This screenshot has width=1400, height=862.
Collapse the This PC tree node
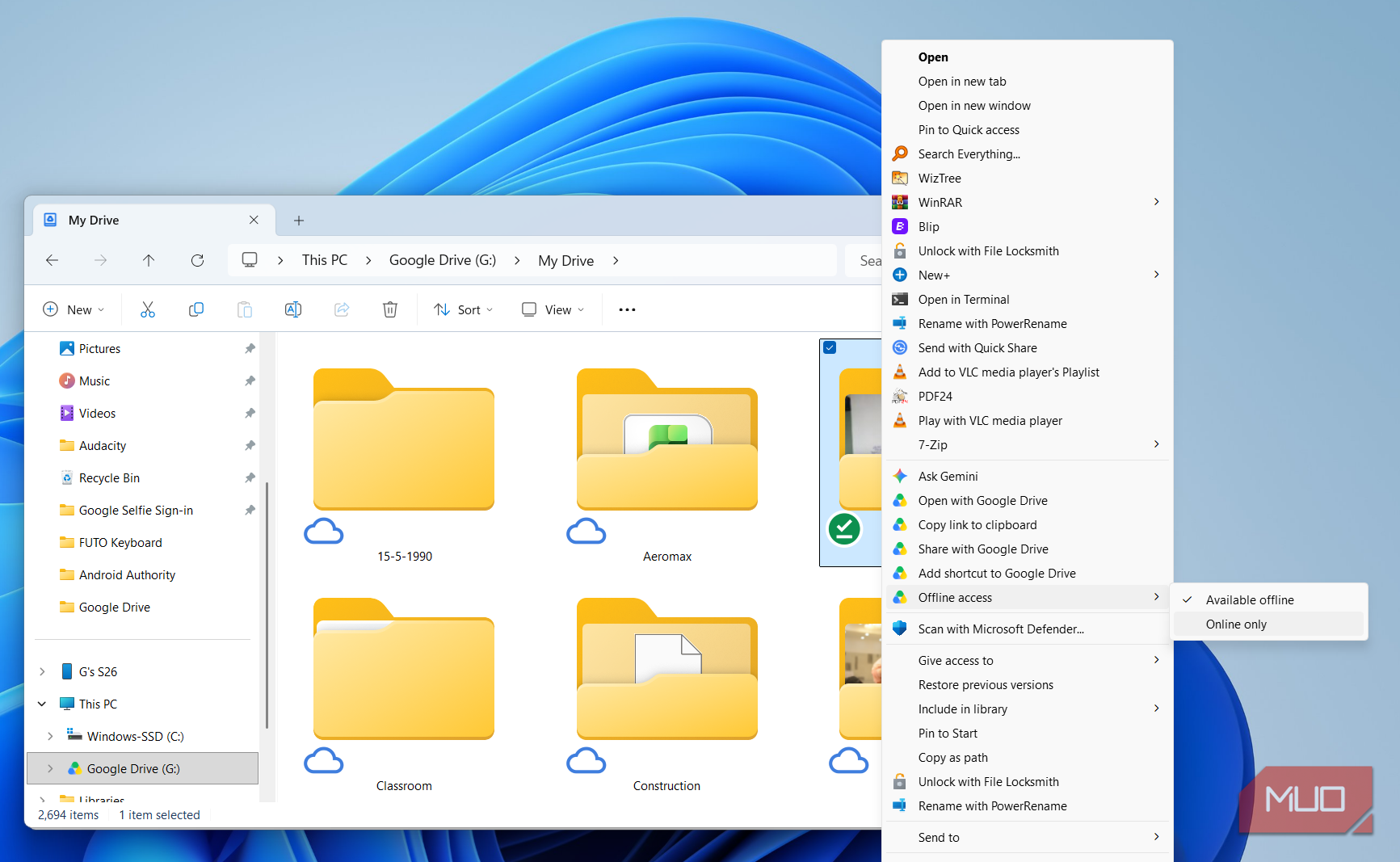point(42,704)
